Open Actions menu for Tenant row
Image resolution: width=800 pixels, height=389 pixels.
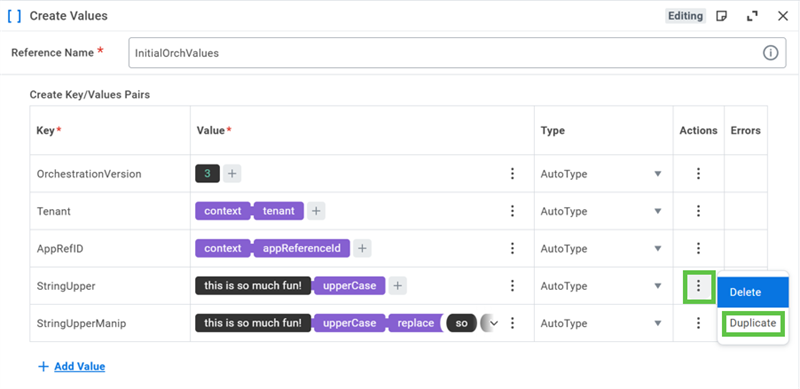698,211
